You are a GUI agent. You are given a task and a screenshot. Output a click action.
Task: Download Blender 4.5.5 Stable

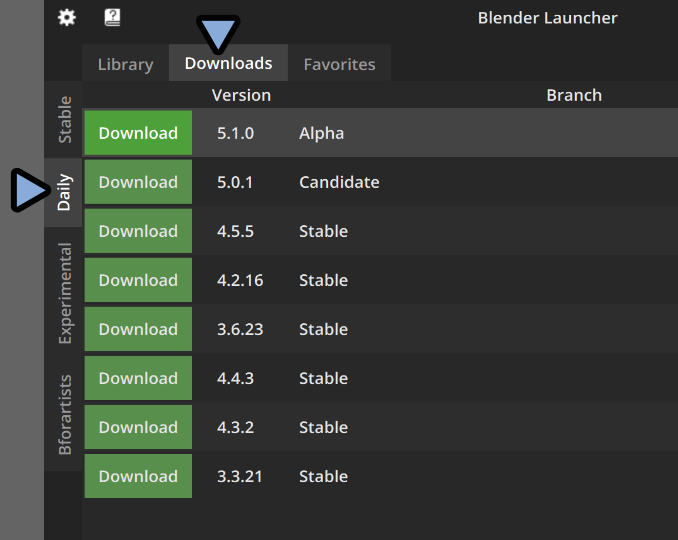138,231
